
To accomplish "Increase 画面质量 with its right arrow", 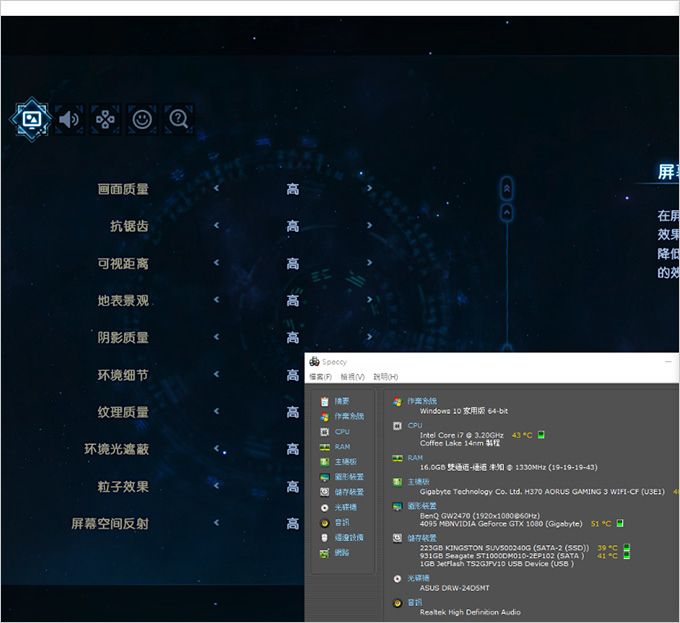I will pos(369,188).
